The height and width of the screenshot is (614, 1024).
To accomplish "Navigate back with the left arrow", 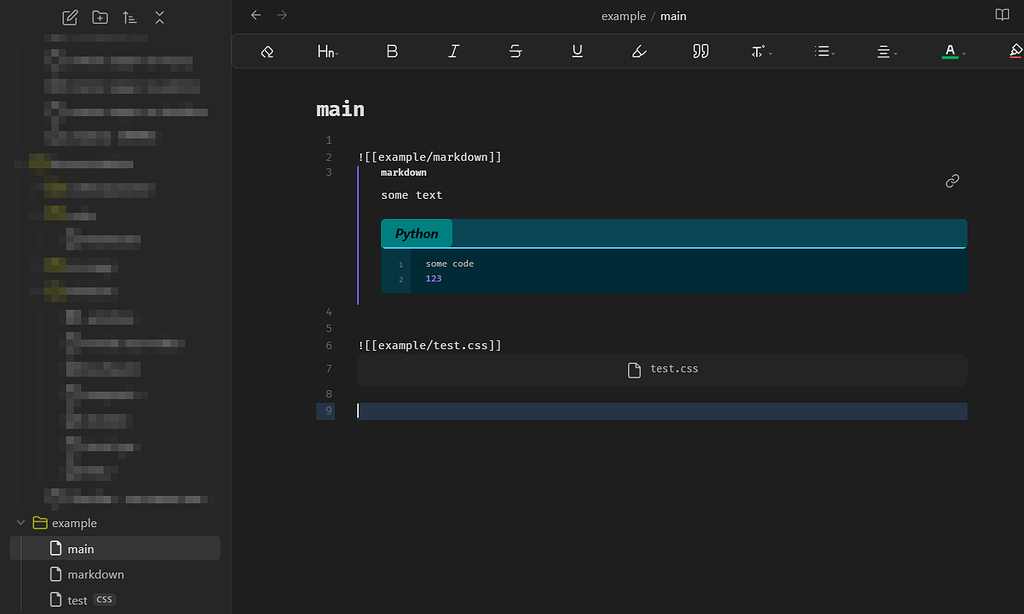I will [255, 15].
